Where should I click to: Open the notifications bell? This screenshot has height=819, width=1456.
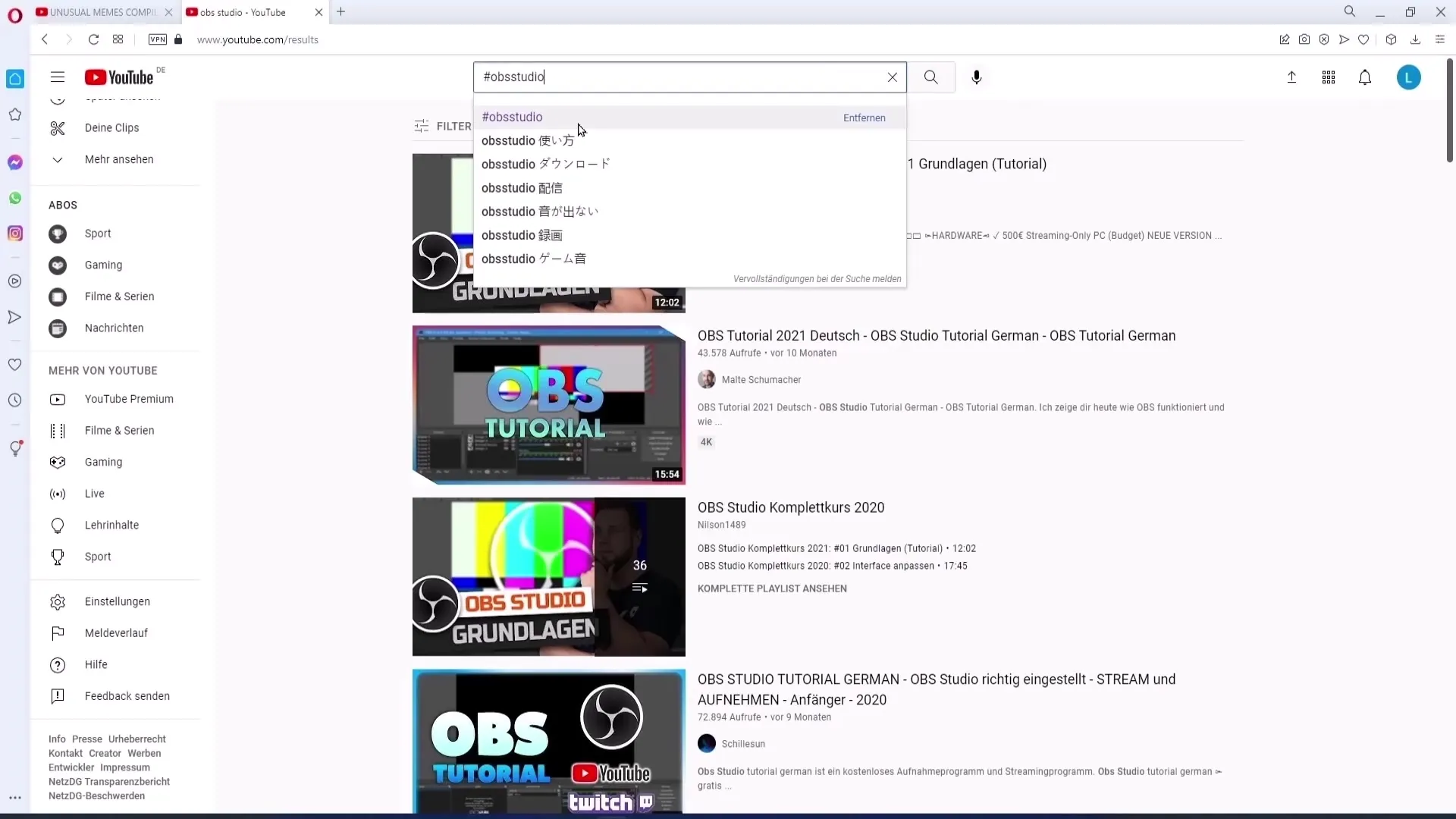tap(1364, 77)
